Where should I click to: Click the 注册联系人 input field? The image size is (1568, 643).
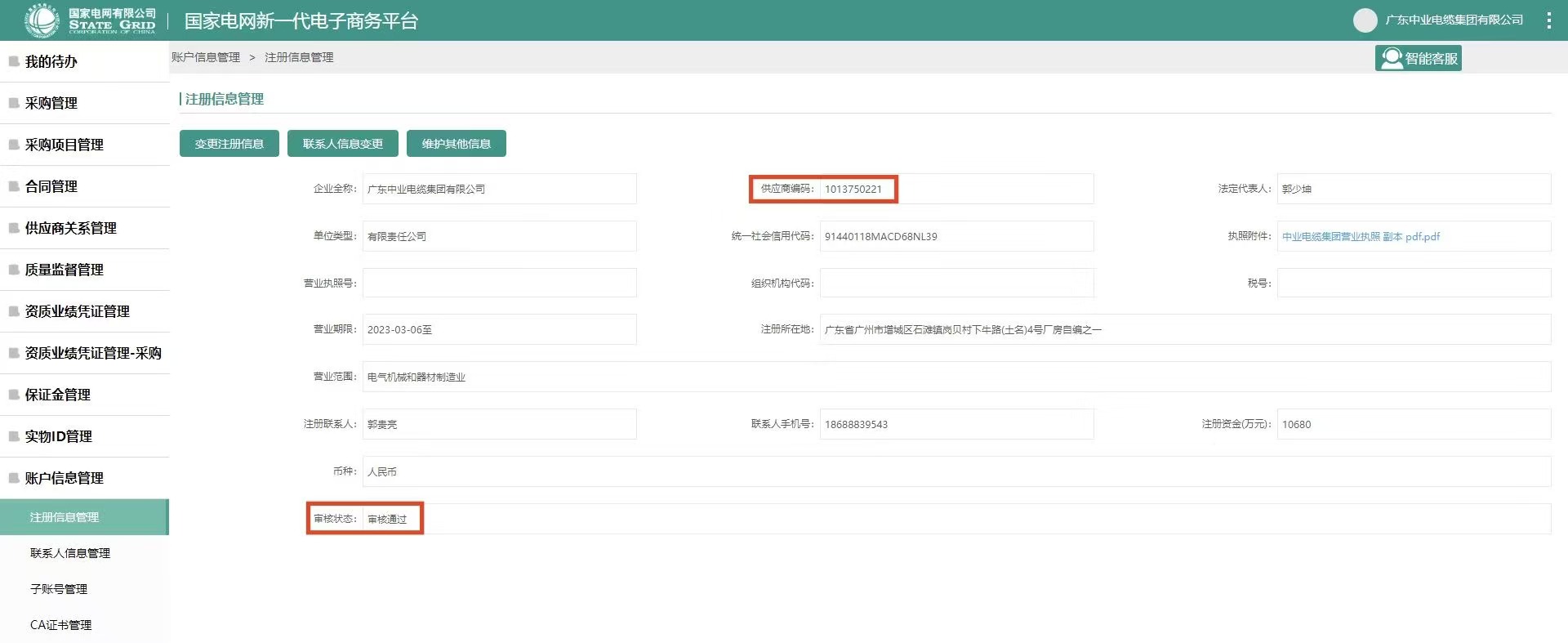tap(500, 424)
